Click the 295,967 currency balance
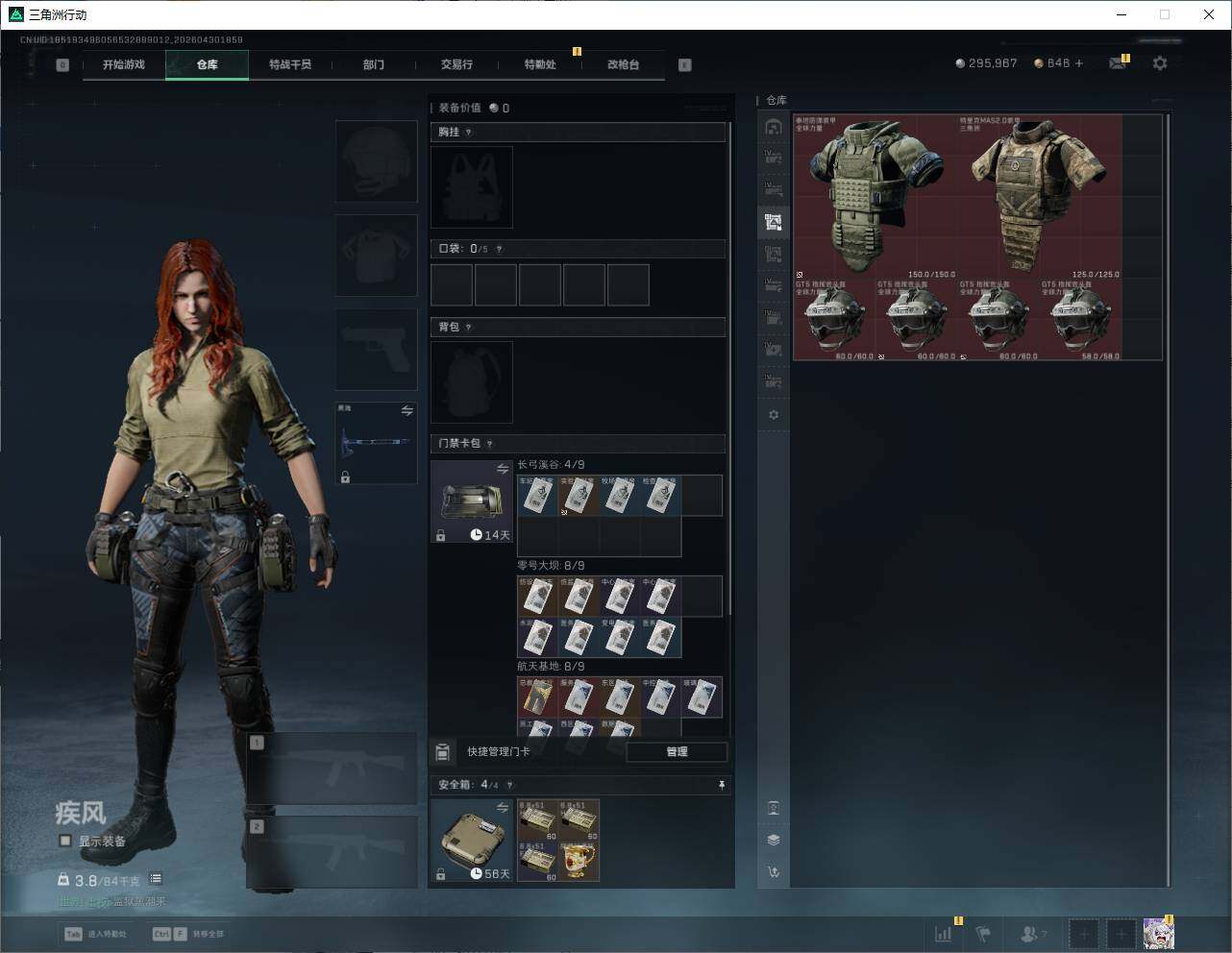The width and height of the screenshot is (1232, 953). click(x=986, y=63)
